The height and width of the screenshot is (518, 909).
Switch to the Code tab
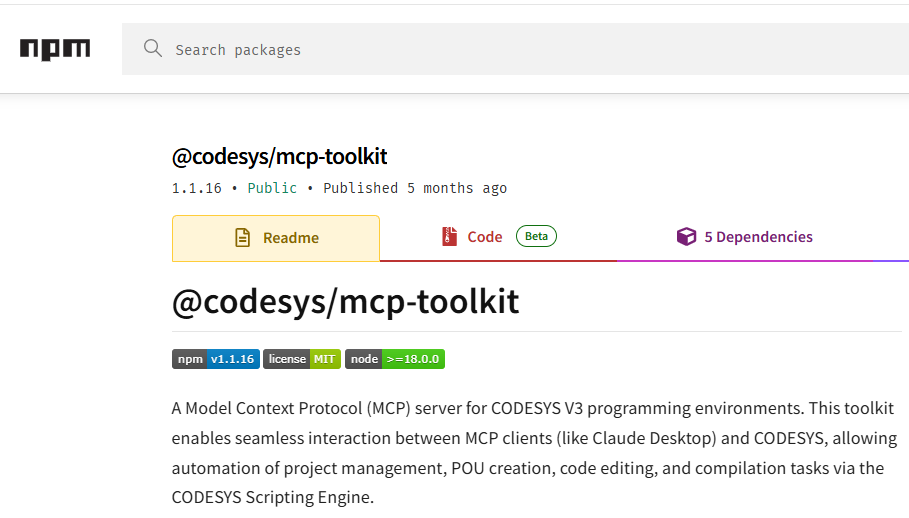click(485, 237)
